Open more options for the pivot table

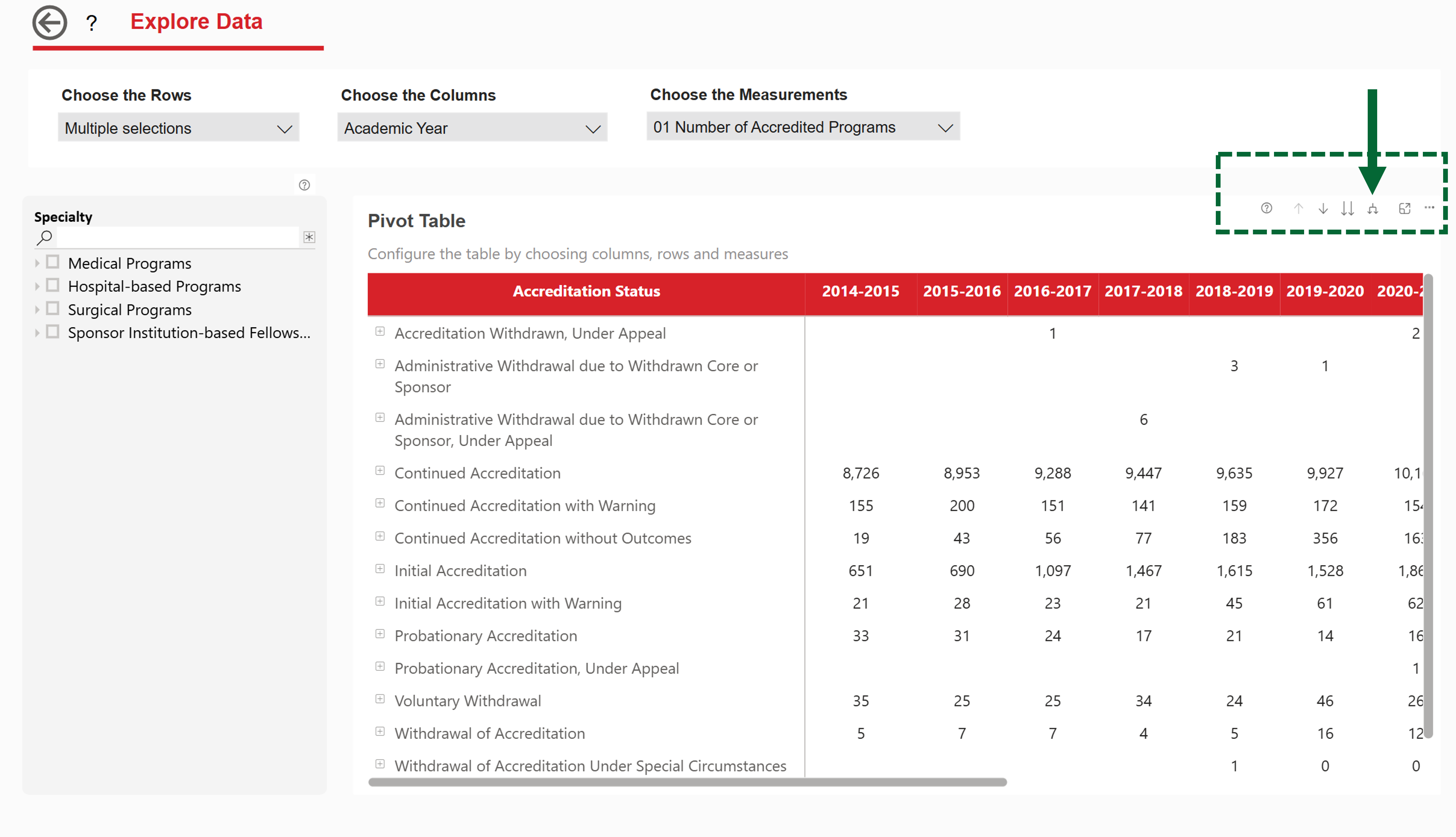pyautogui.click(x=1429, y=208)
